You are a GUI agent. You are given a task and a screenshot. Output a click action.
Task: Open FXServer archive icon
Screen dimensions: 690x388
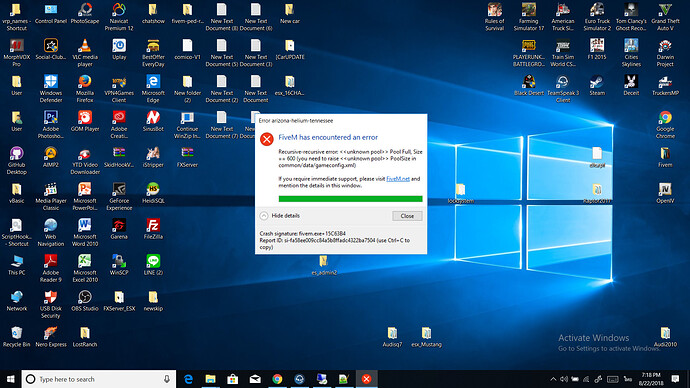point(187,157)
